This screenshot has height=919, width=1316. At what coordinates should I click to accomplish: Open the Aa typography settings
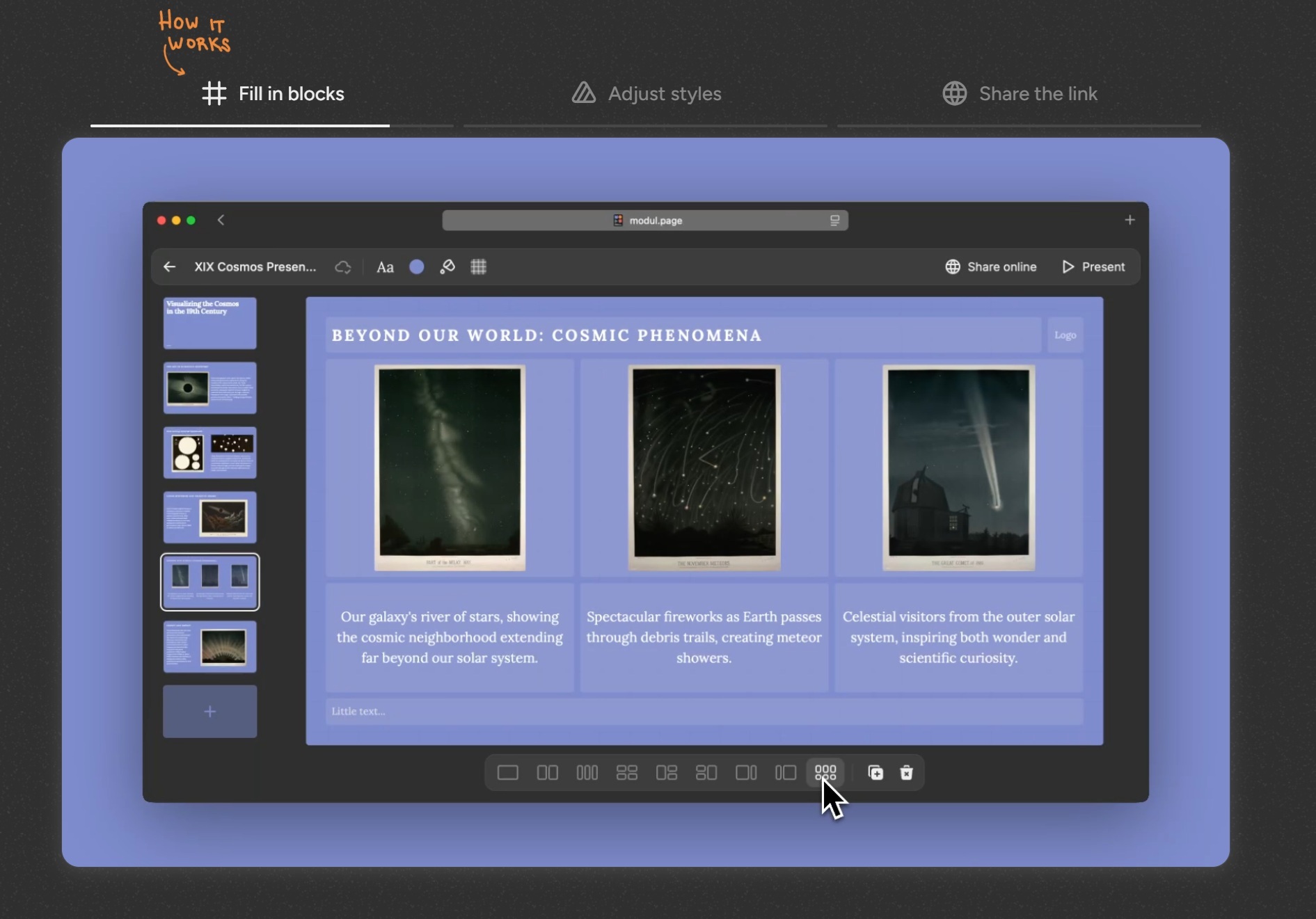(x=385, y=267)
